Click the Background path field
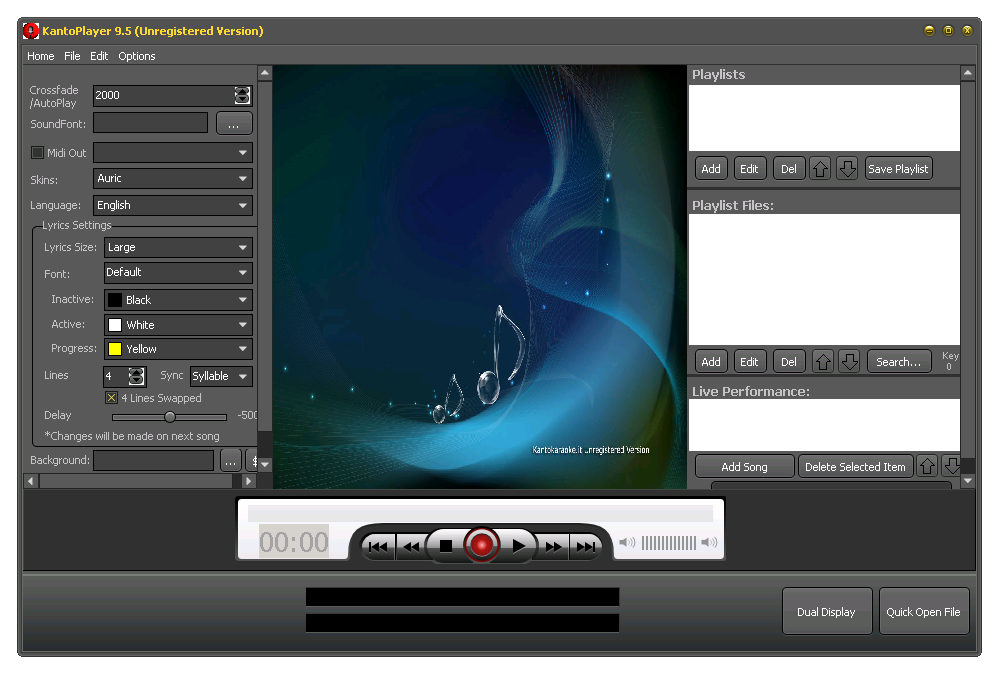The image size is (1002, 683). 153,461
